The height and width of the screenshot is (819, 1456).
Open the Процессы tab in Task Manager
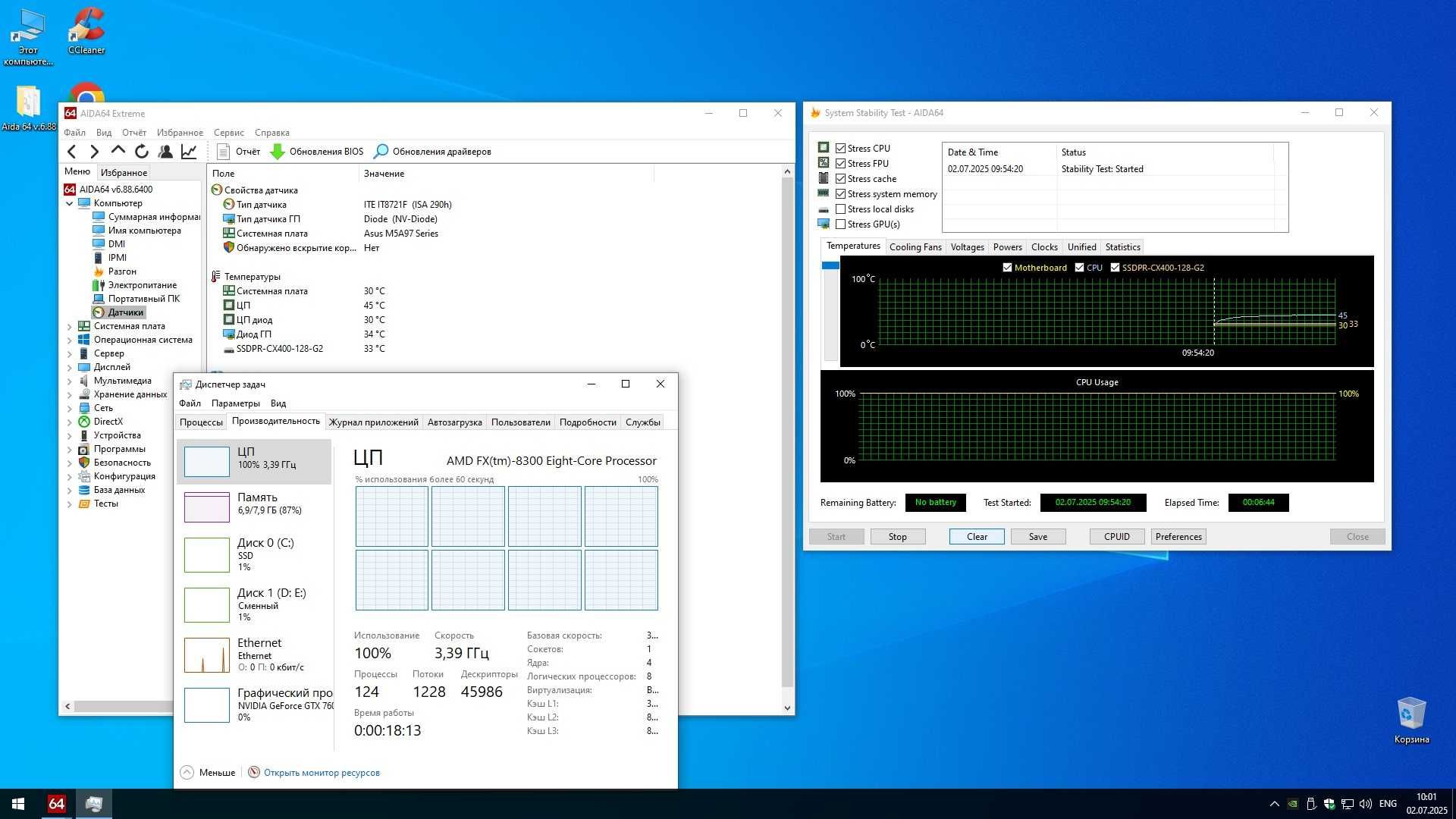coord(201,422)
